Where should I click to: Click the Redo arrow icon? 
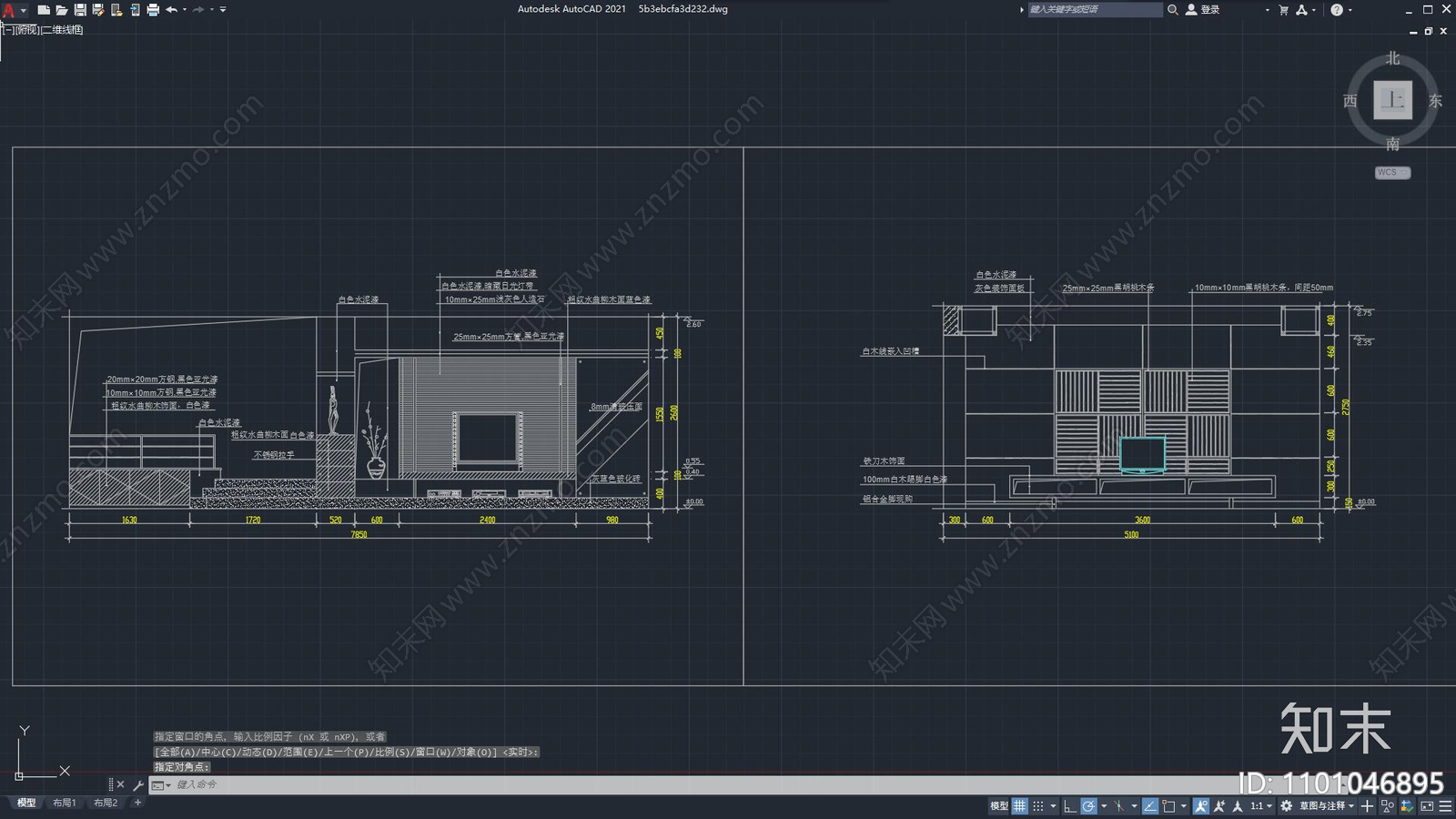tap(198, 10)
